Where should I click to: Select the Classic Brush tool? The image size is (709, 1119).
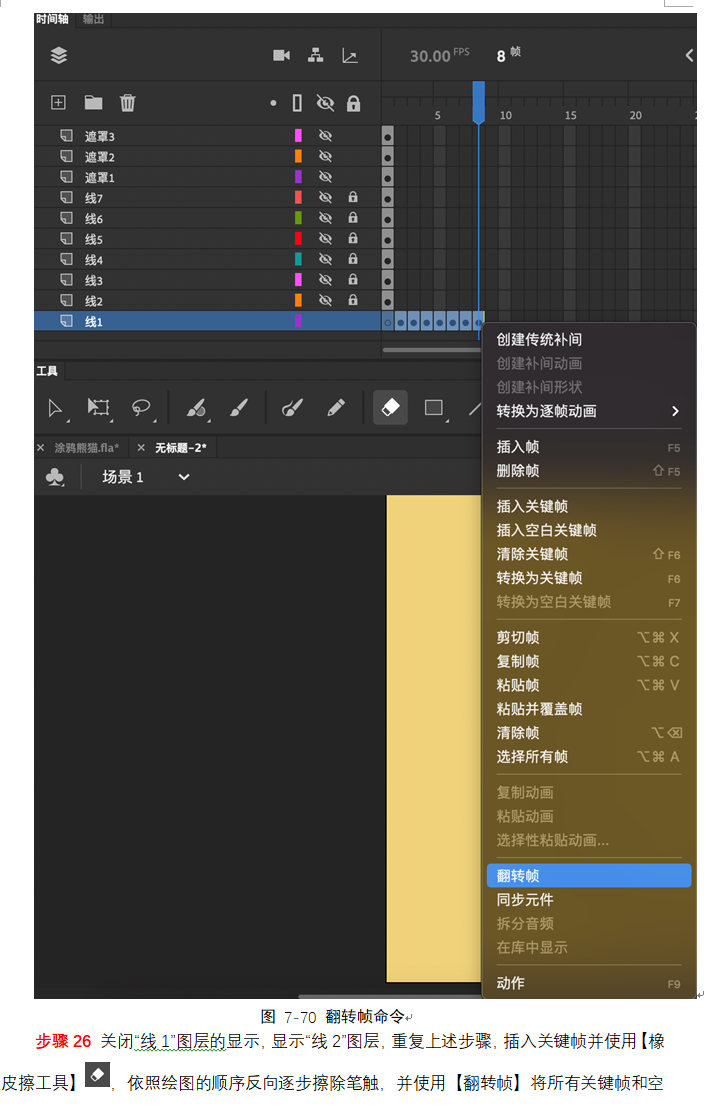point(239,407)
